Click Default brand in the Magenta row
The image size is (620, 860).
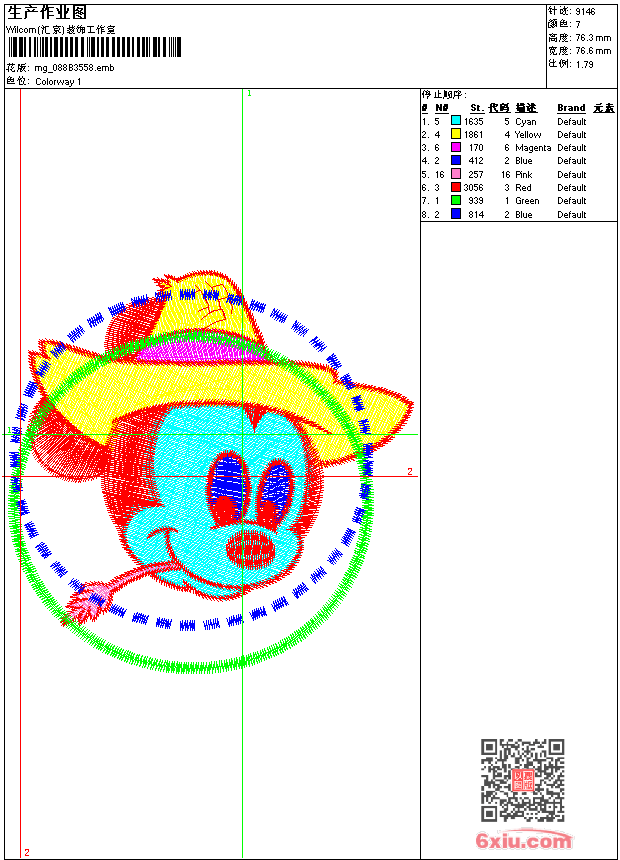[572, 148]
